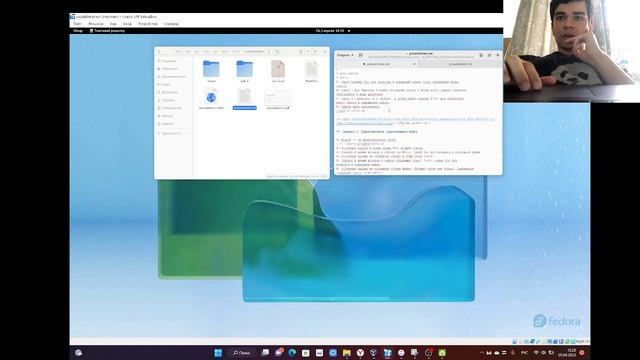Switch the РУС input language indicator
640x360 pixels.
tap(524, 353)
